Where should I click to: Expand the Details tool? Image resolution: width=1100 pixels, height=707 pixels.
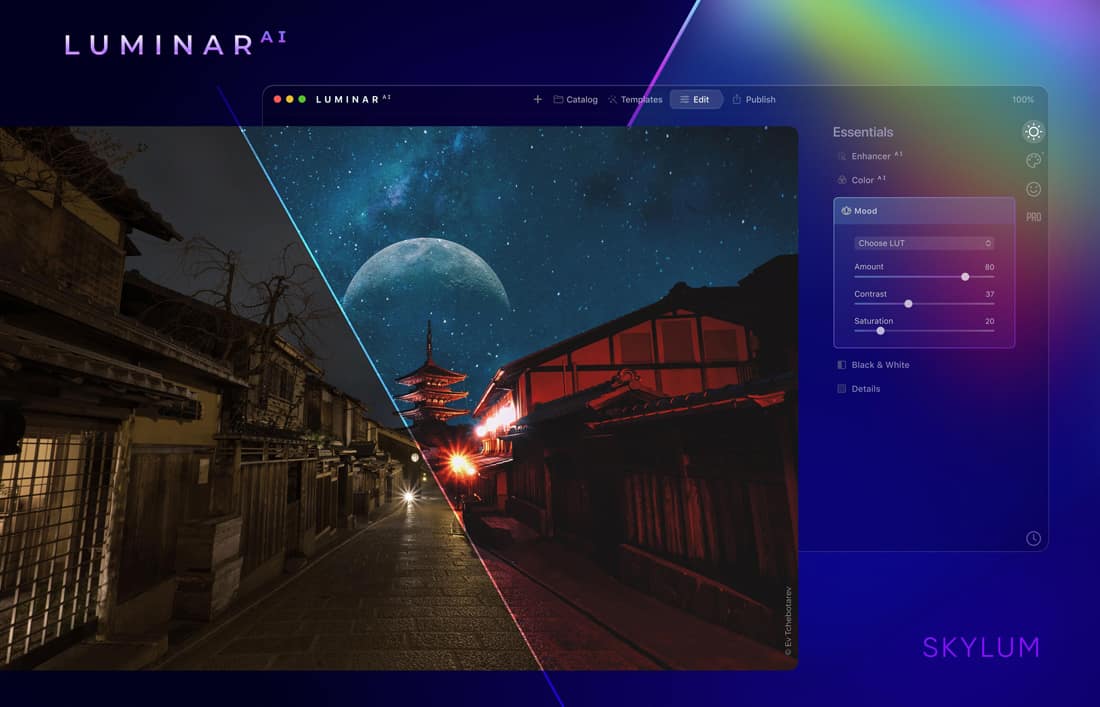click(x=859, y=389)
